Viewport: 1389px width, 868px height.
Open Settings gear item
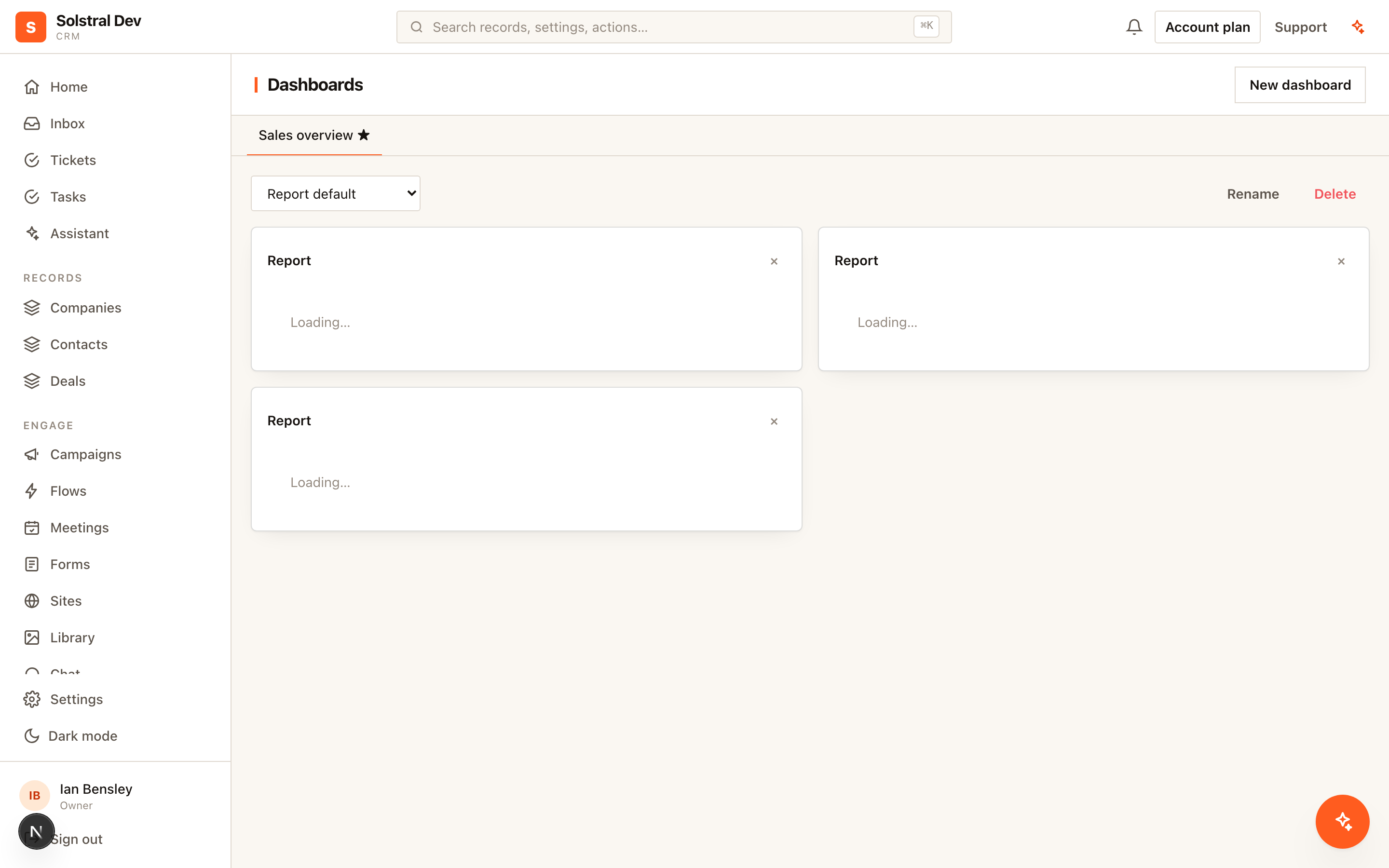pos(115,699)
